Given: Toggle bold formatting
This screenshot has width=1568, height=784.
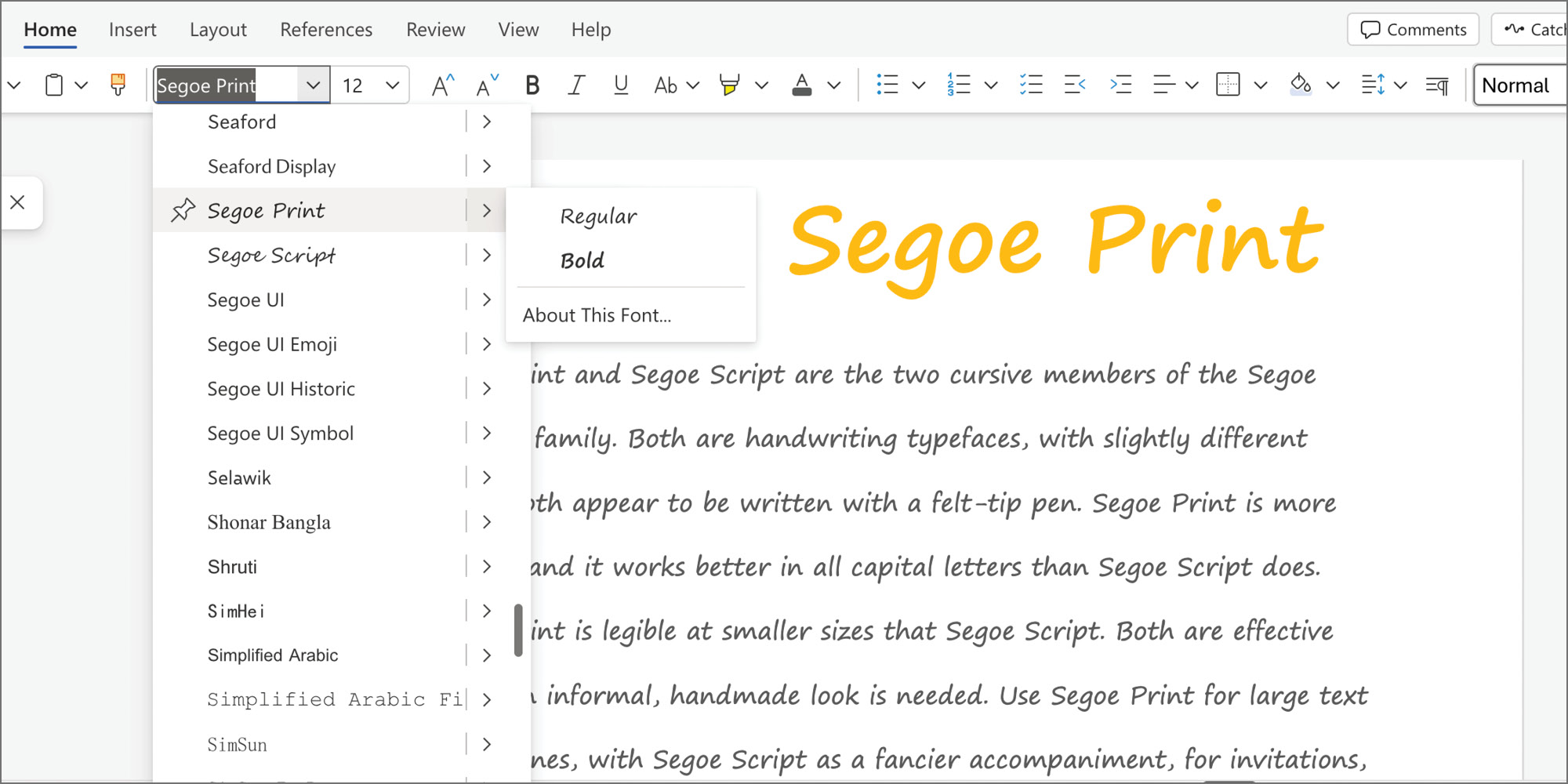Looking at the screenshot, I should (x=532, y=85).
